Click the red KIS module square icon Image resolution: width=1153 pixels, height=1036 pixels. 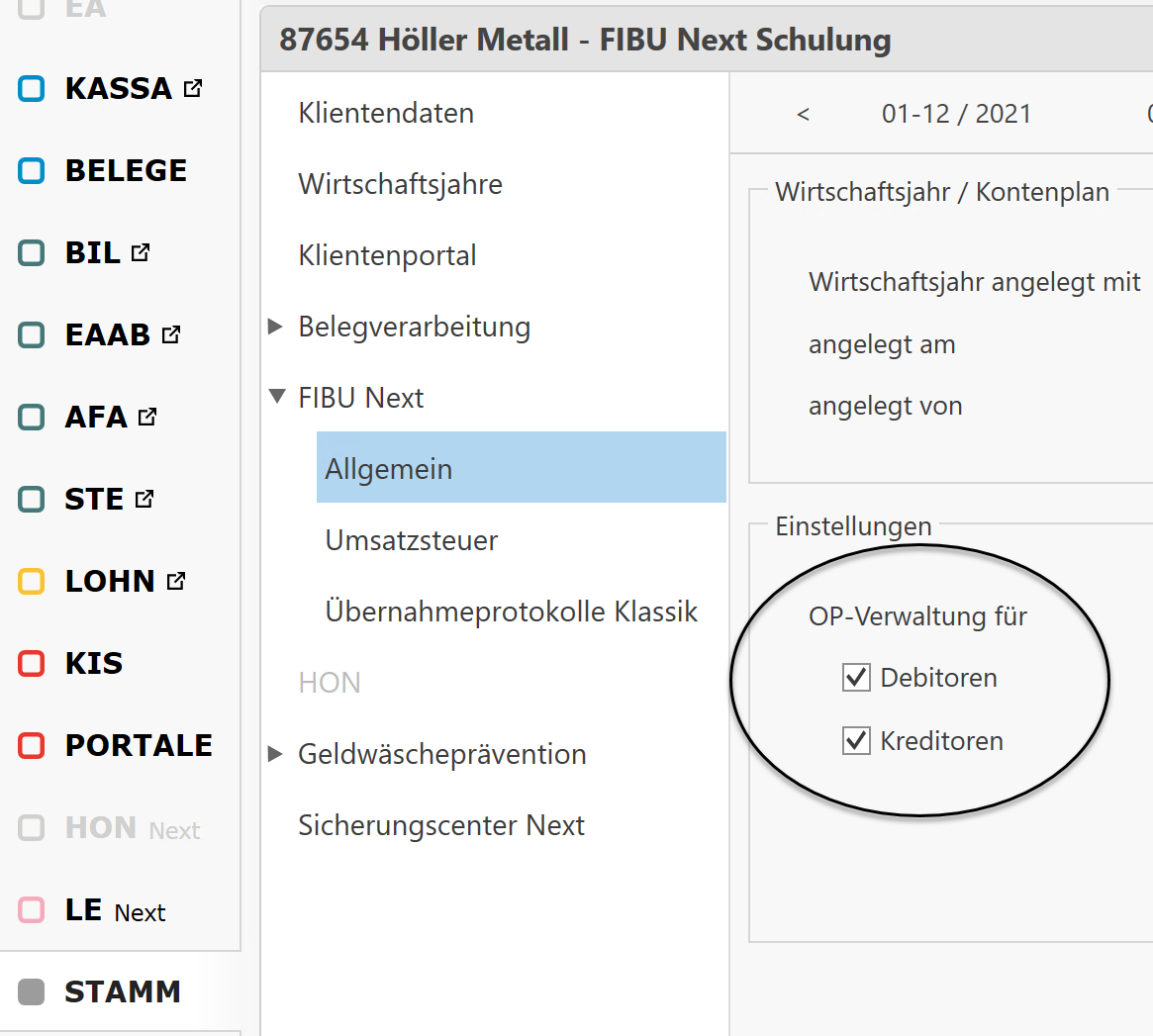(32, 663)
